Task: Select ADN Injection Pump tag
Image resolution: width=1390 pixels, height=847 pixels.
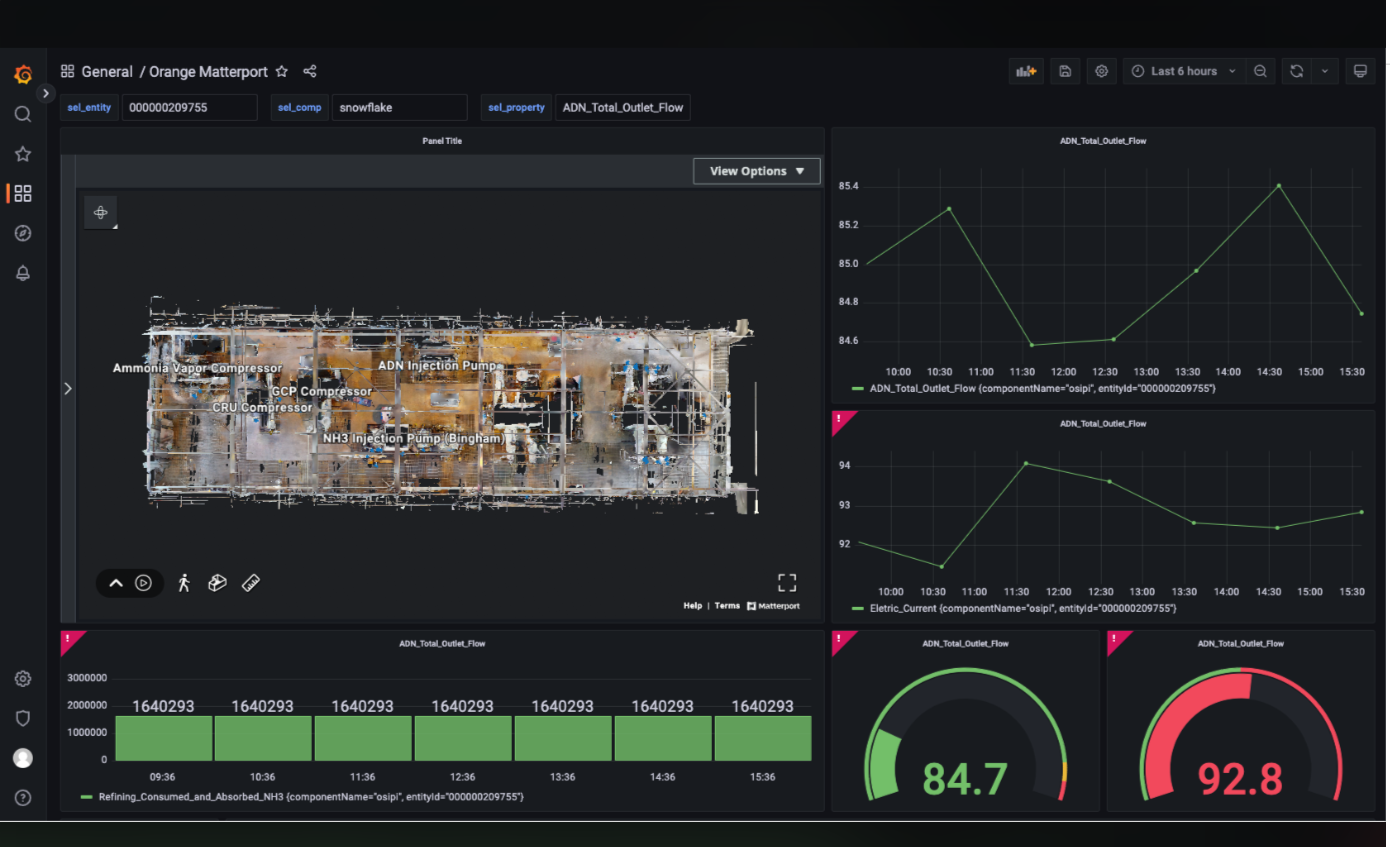Action: tap(437, 366)
